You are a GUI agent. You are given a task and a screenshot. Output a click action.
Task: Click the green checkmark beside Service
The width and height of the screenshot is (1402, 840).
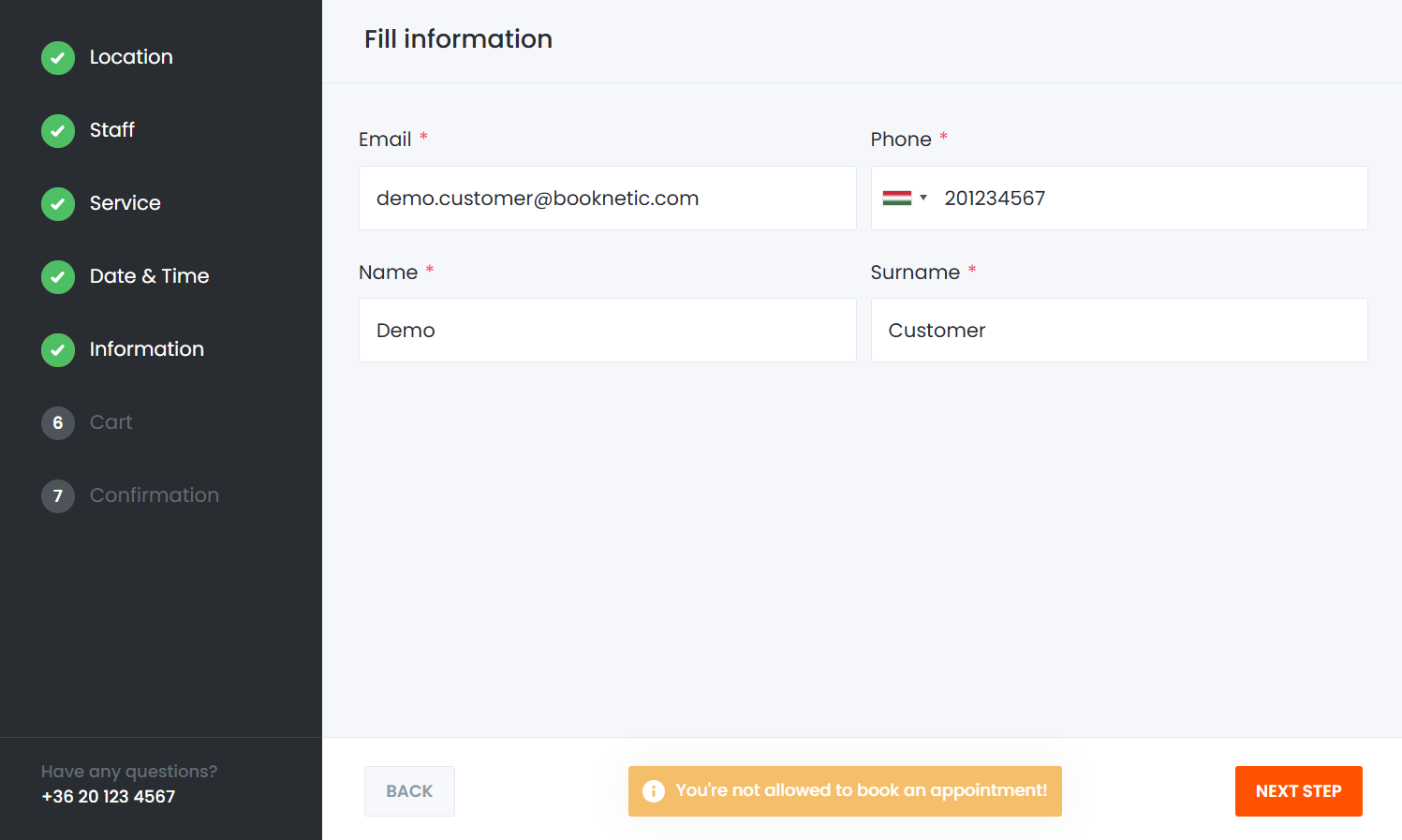coord(58,204)
